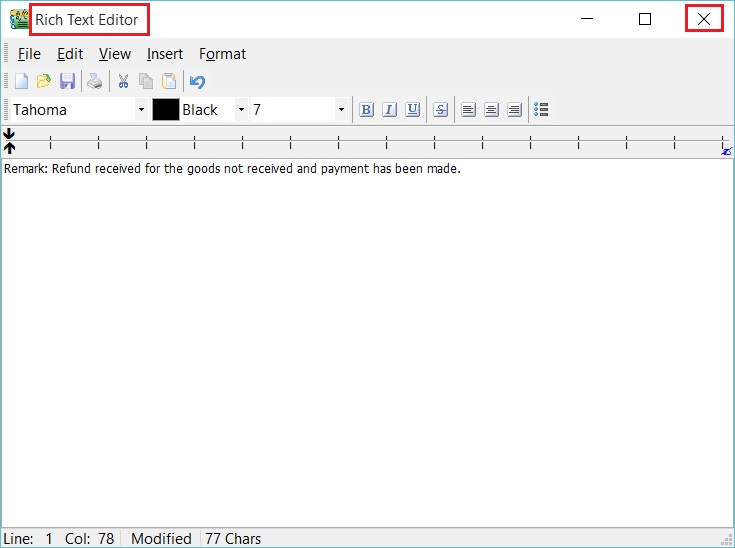Image resolution: width=735 pixels, height=548 pixels.
Task: Open the Format menu
Action: click(222, 54)
